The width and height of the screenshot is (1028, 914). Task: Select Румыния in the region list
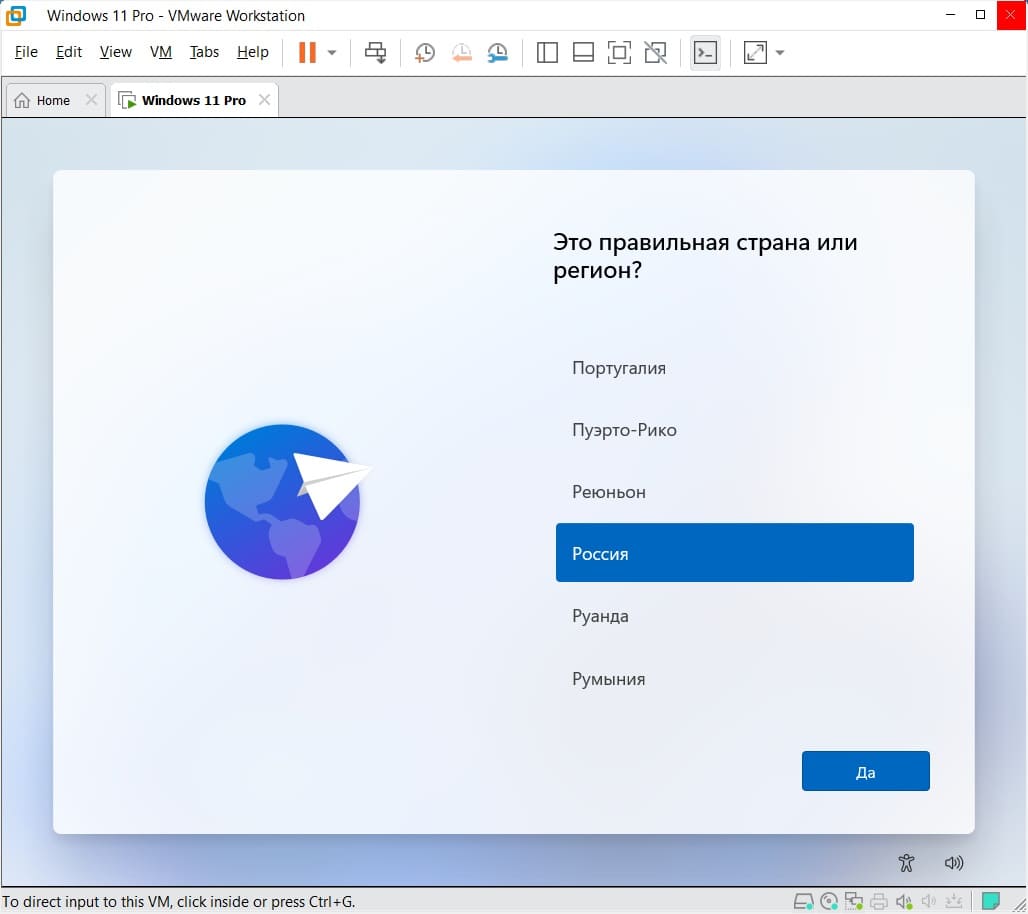[x=734, y=679]
